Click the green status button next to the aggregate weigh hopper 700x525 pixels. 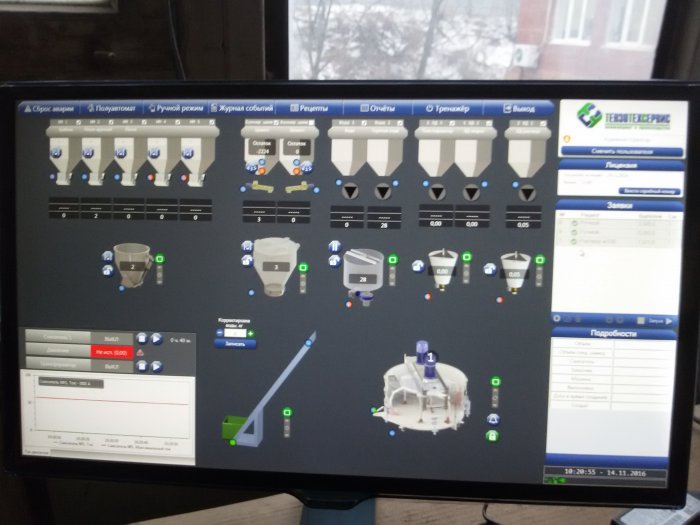pos(160,258)
